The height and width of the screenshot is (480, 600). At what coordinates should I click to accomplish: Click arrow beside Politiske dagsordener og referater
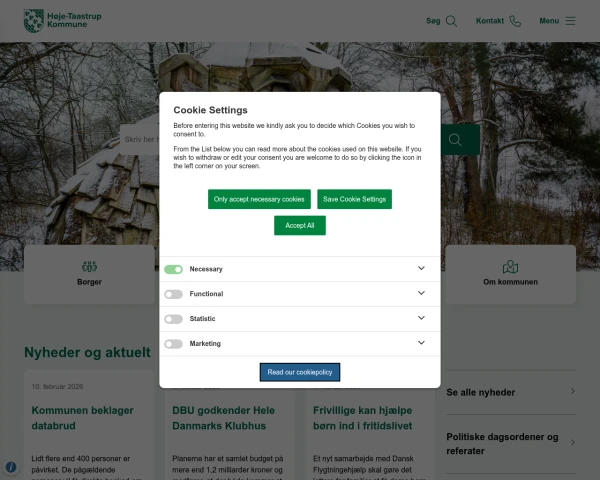coord(572,442)
